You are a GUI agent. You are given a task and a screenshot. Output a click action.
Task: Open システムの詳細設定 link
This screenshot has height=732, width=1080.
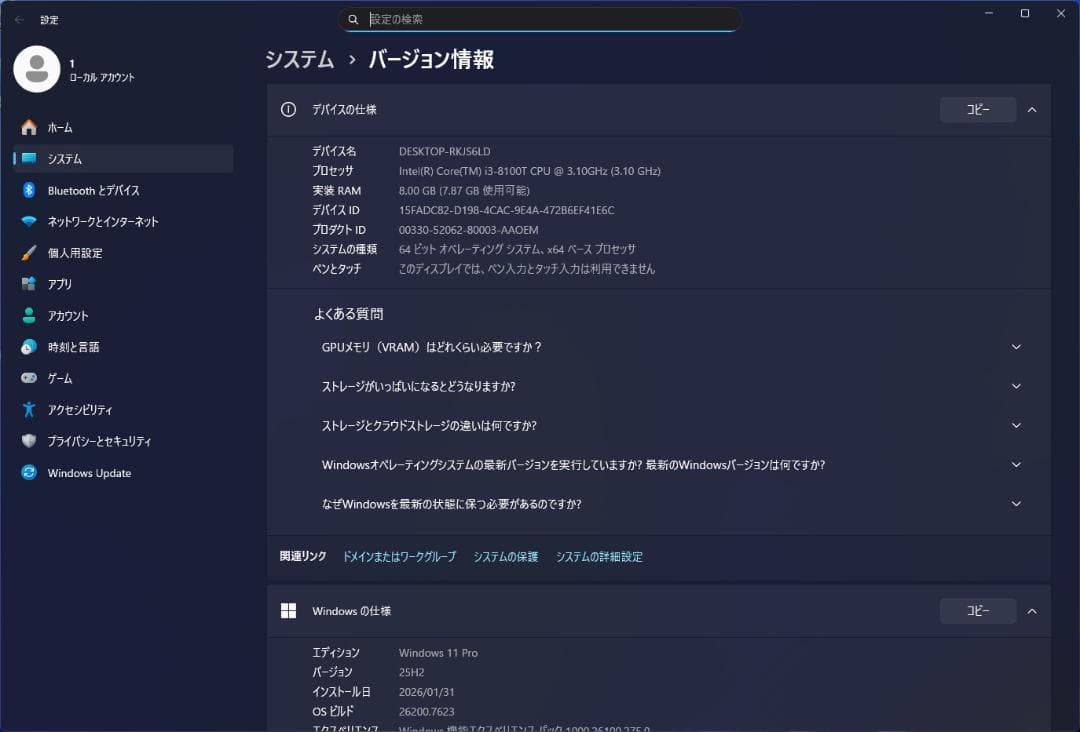click(599, 557)
